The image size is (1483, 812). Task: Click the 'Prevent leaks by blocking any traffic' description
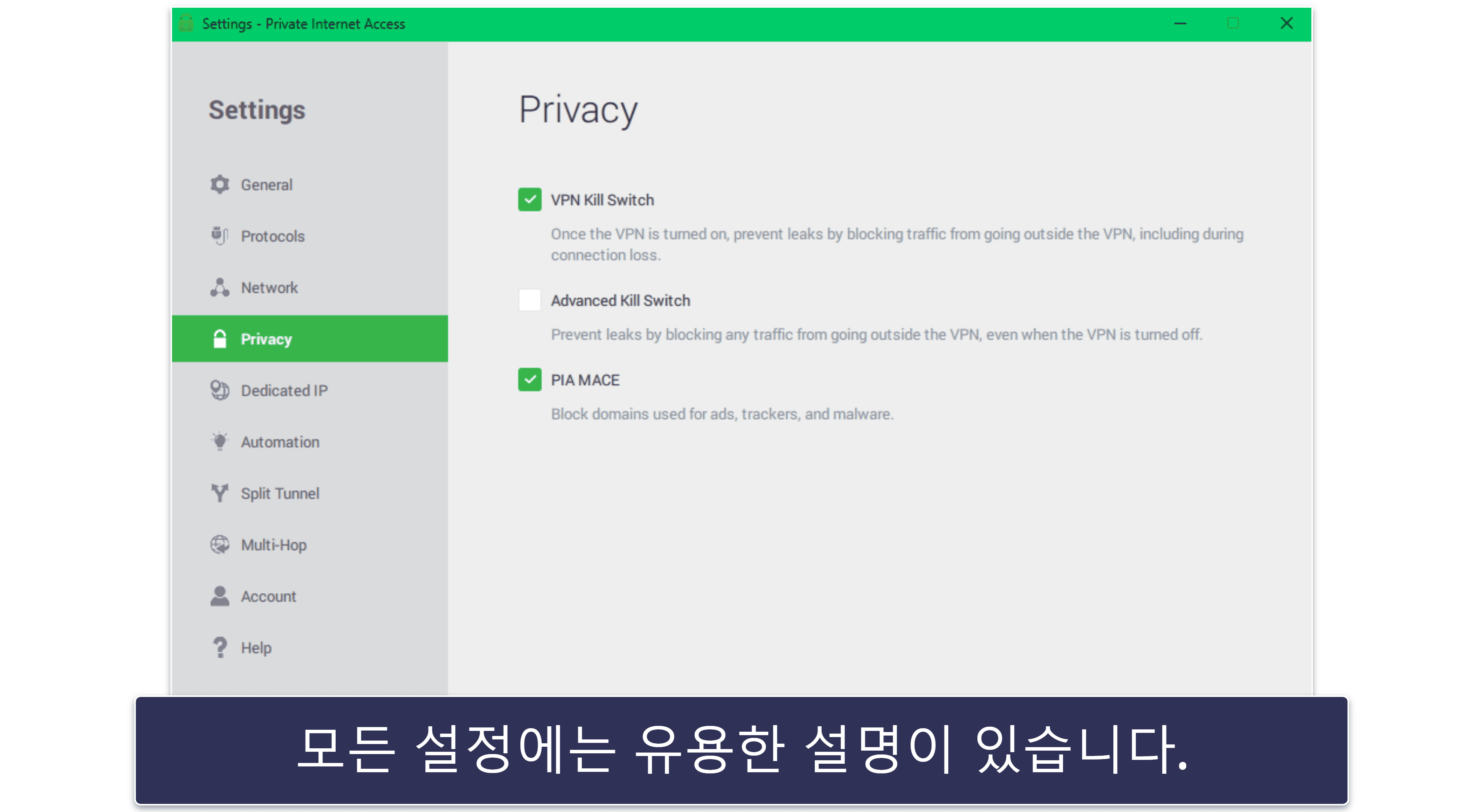click(876, 334)
